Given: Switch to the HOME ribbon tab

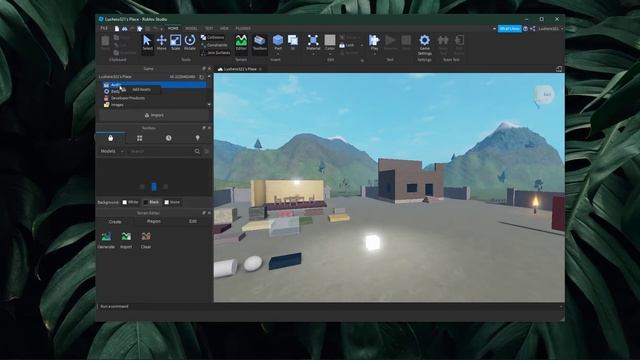Looking at the screenshot, I should [173, 29].
